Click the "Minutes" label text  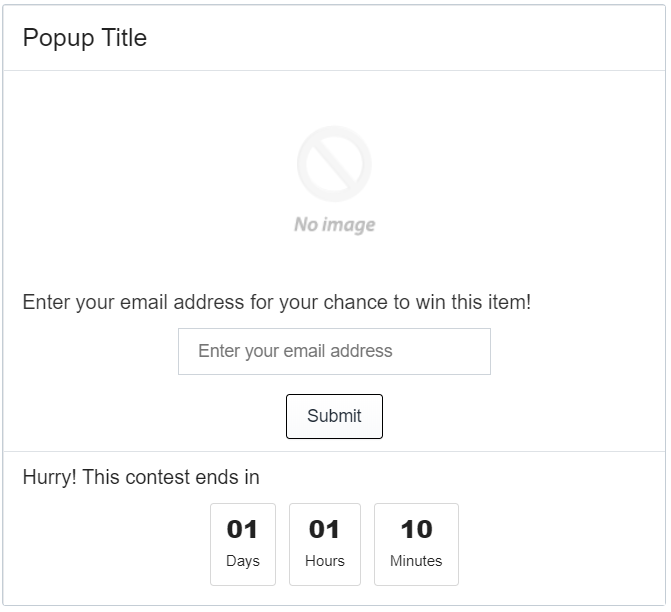click(x=416, y=561)
